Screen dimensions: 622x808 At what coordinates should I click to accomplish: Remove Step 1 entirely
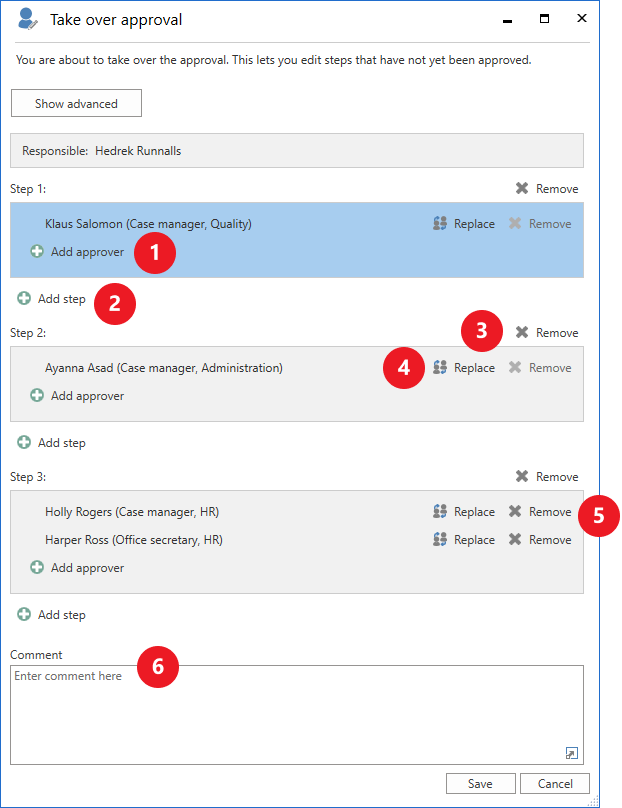pyautogui.click(x=547, y=189)
